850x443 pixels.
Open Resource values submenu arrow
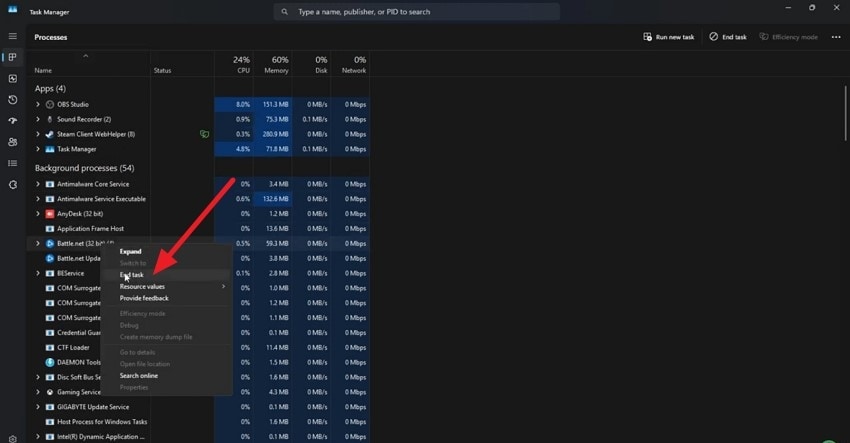click(223, 286)
